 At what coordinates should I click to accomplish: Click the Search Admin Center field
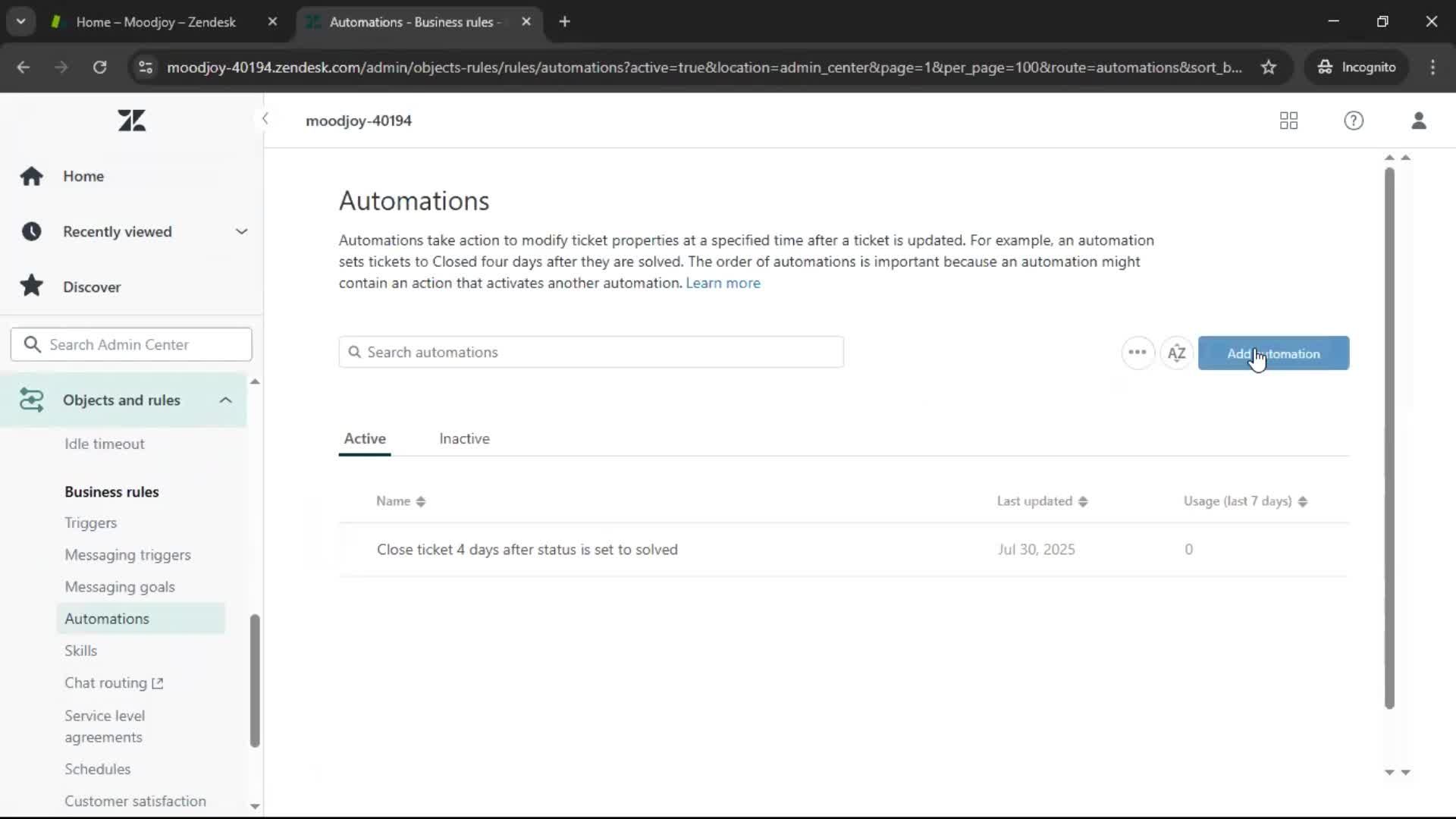point(131,344)
